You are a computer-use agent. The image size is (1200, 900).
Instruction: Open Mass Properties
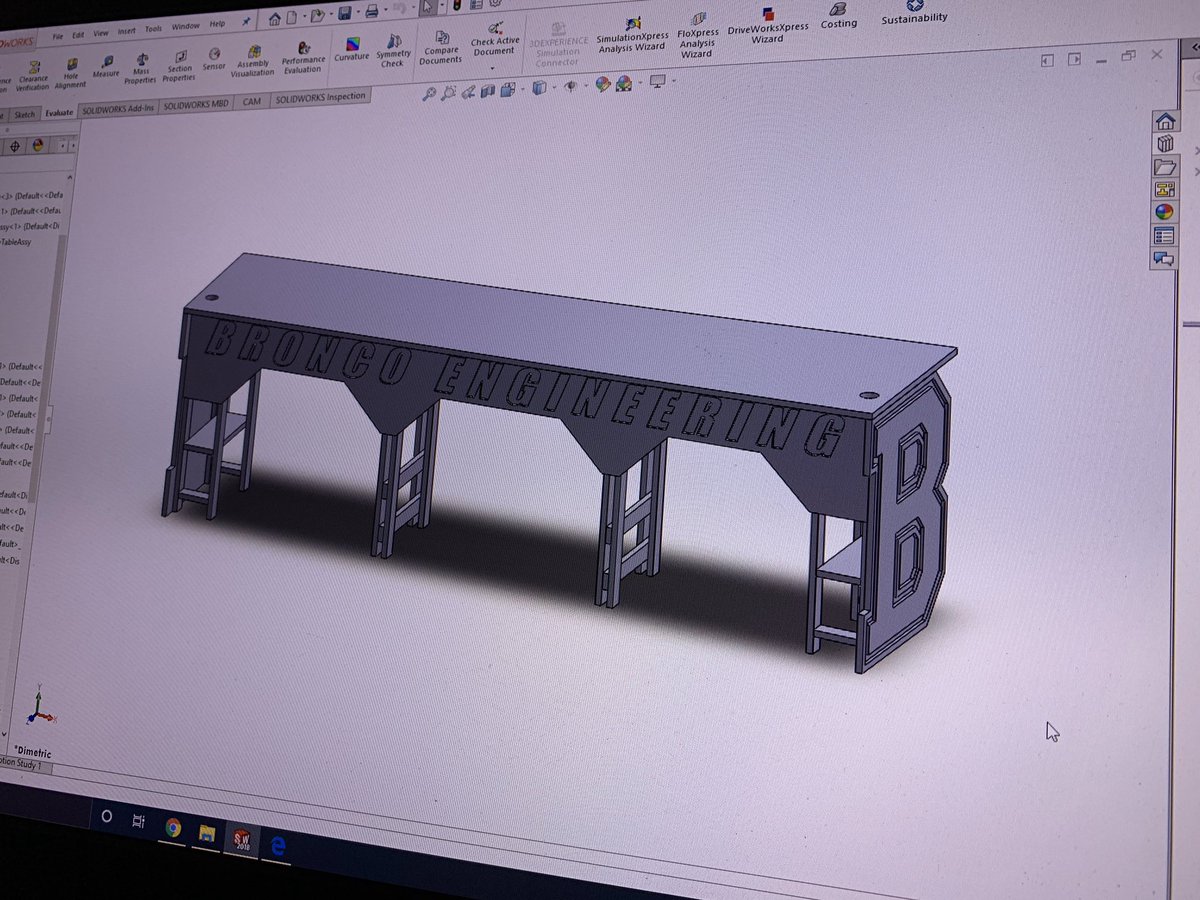point(141,68)
